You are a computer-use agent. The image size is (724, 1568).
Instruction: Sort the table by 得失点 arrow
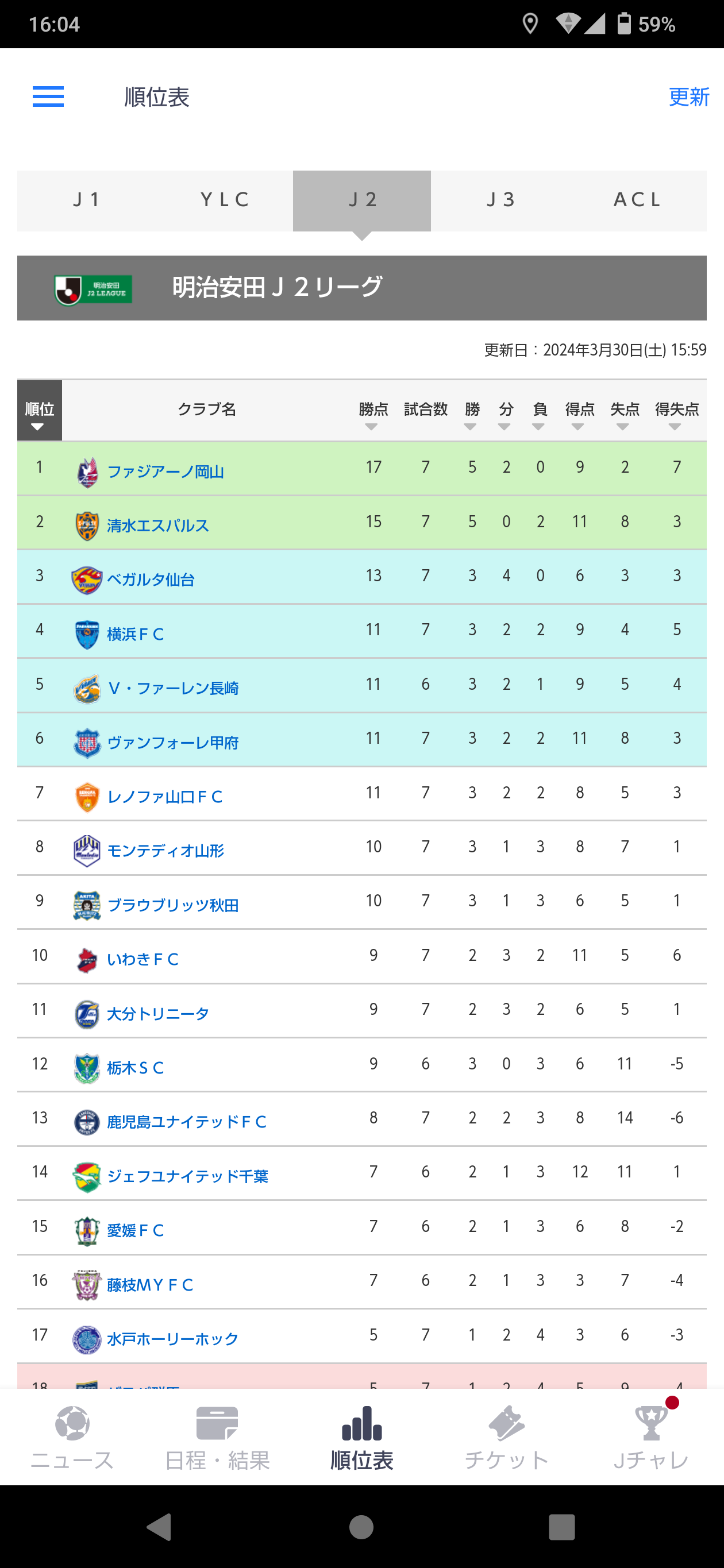675,427
